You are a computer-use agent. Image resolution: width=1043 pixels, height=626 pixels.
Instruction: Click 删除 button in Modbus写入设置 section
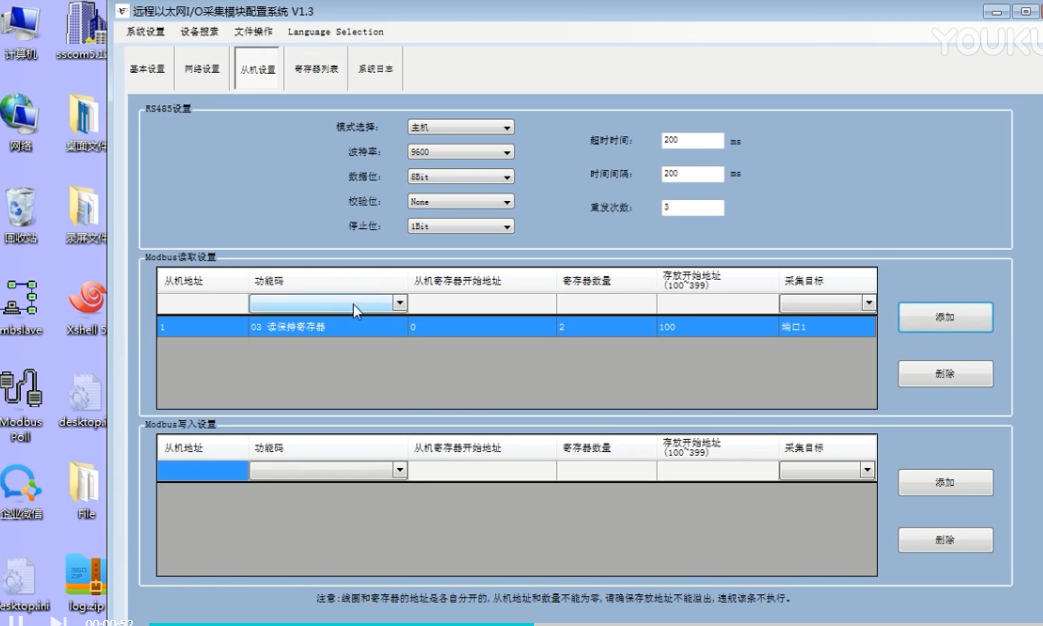945,540
